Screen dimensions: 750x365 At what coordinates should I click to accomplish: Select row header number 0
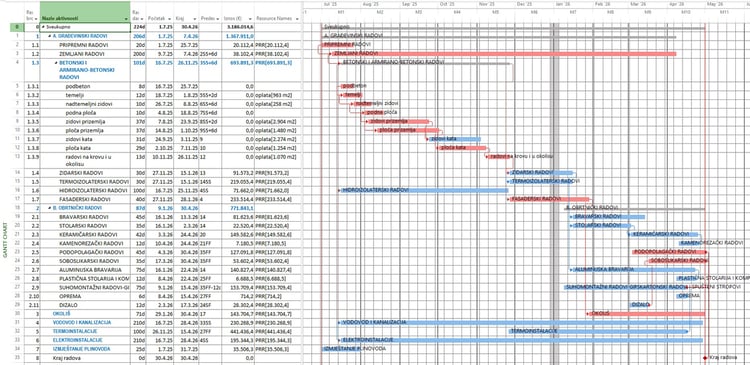pyautogui.click(x=16, y=27)
